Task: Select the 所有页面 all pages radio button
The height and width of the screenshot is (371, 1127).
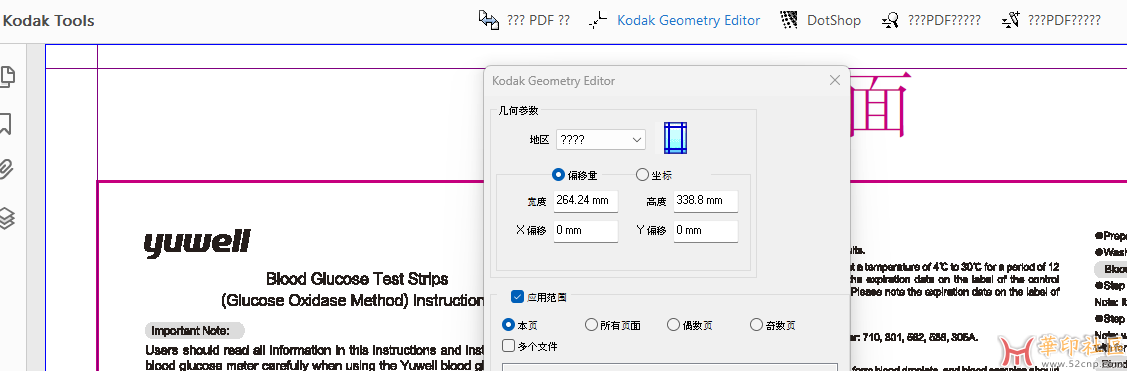Action: (591, 325)
